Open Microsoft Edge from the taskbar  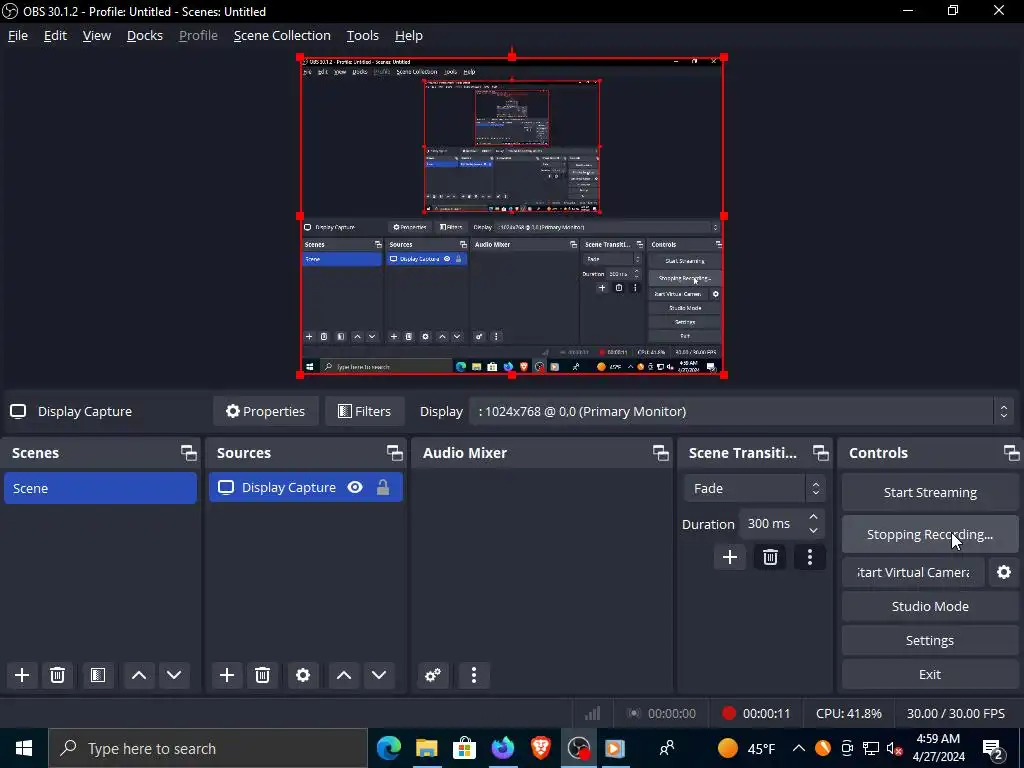coord(389,748)
